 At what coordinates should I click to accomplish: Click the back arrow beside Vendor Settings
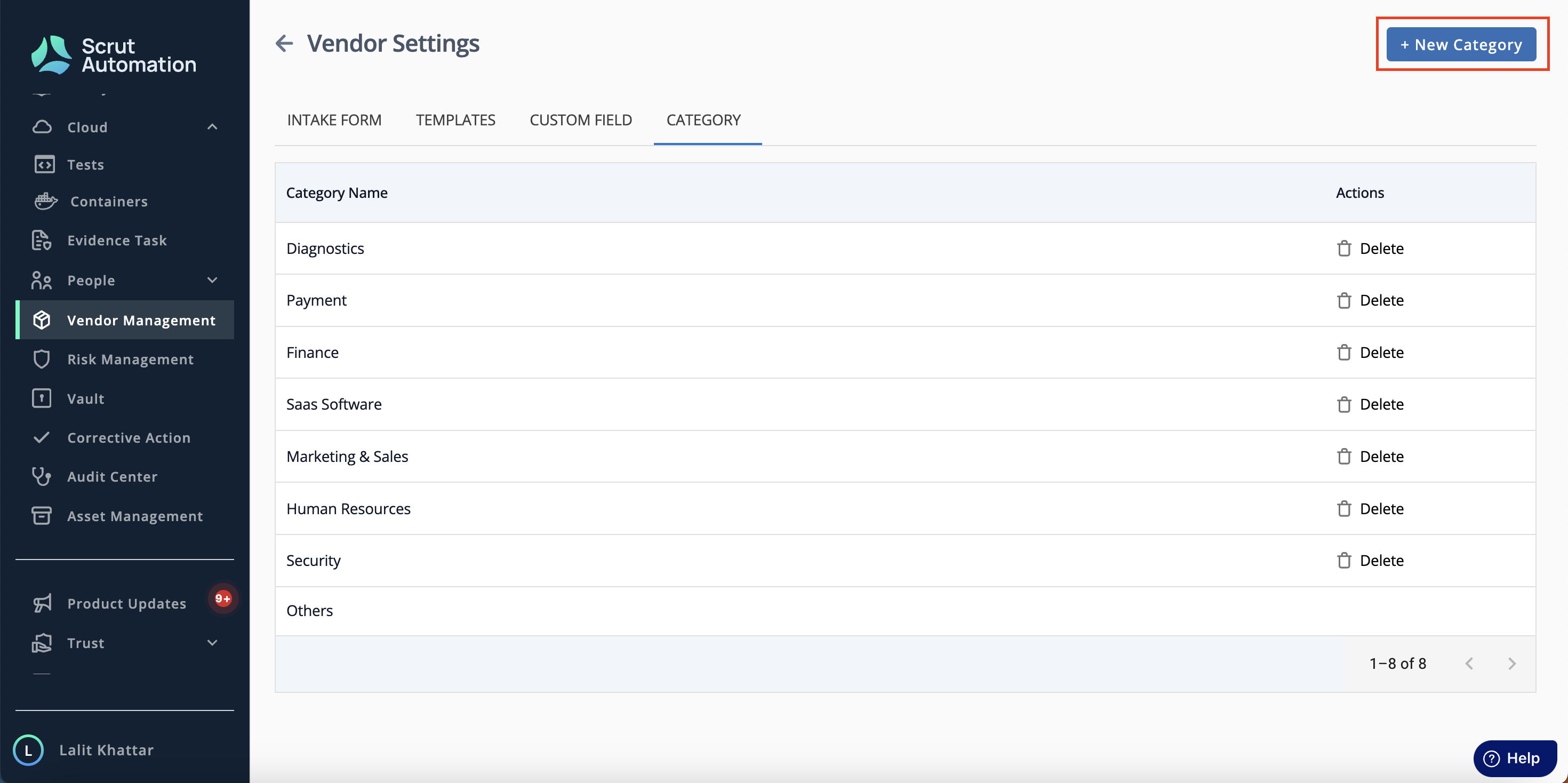(284, 43)
